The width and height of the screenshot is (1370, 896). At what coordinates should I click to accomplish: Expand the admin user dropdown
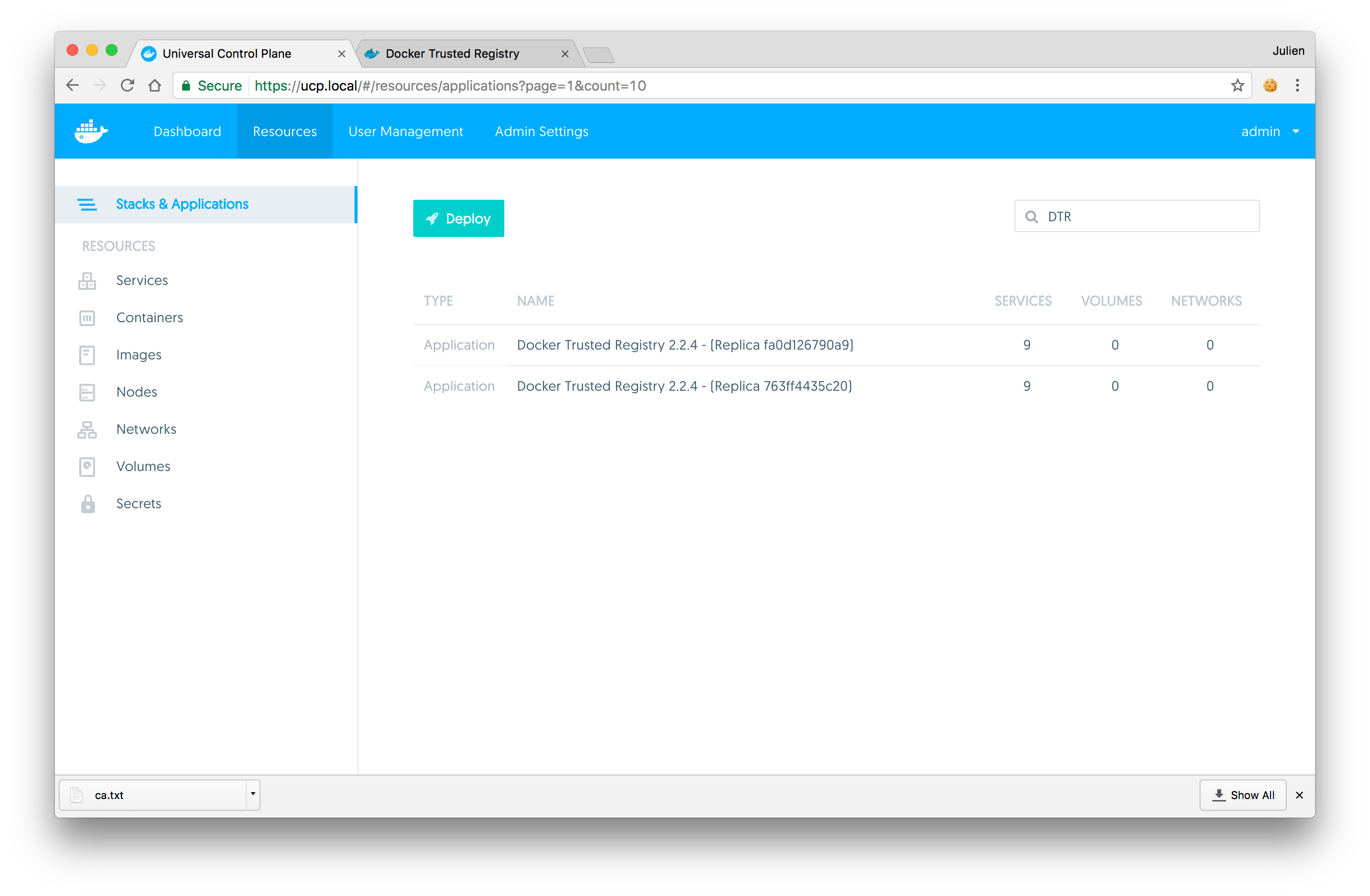point(1269,131)
